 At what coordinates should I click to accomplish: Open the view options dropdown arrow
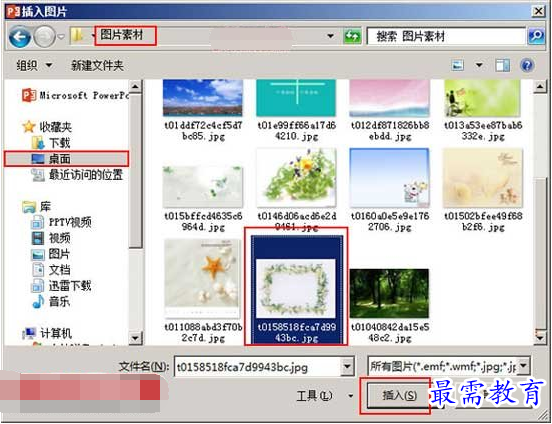point(479,66)
